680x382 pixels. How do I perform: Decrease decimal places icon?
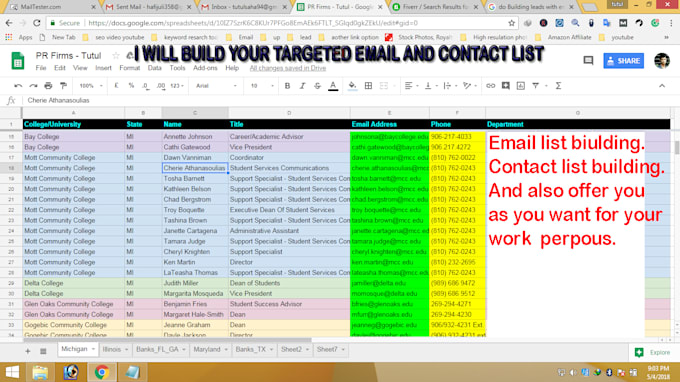[146, 86]
